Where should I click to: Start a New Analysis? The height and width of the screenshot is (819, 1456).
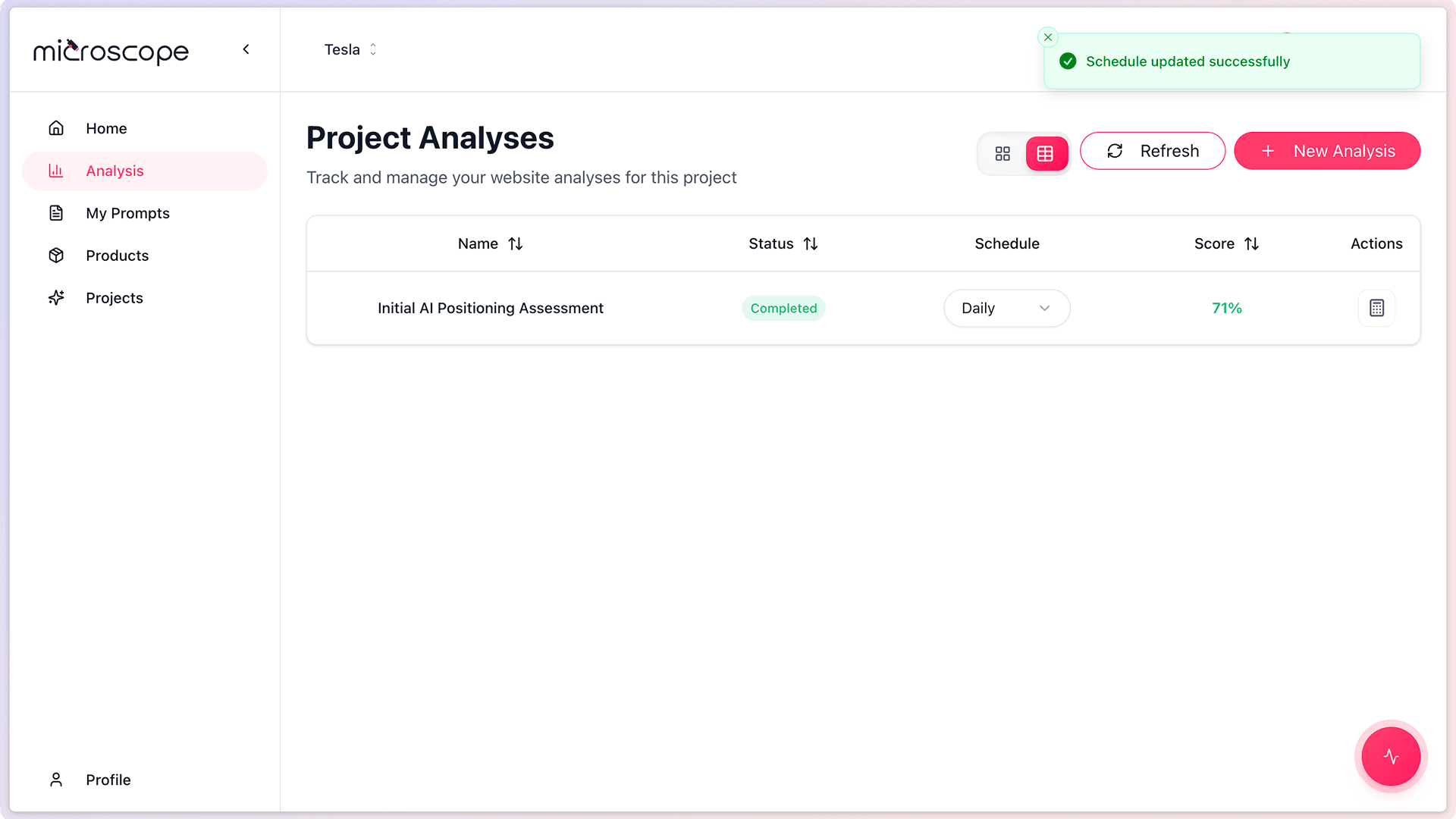(x=1326, y=151)
